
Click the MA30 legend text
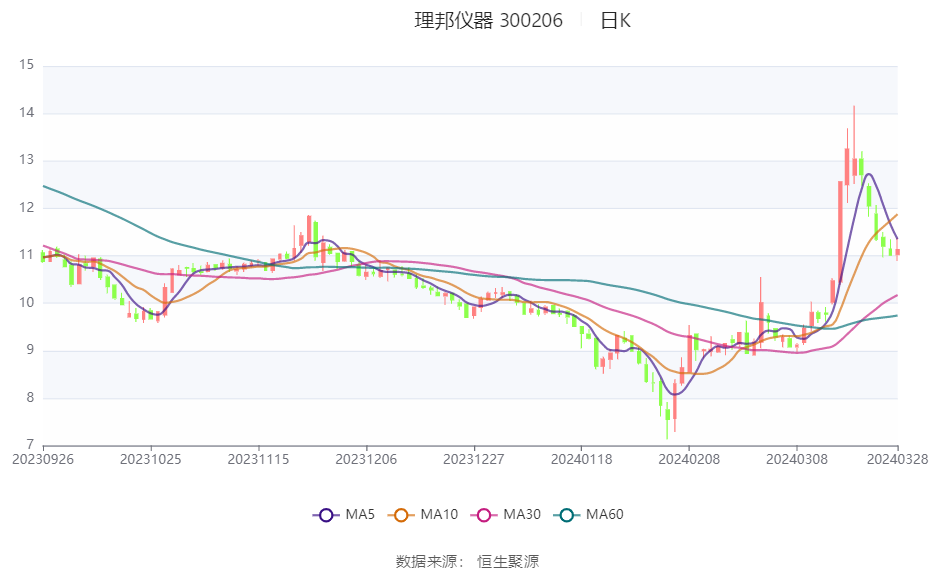click(x=522, y=514)
